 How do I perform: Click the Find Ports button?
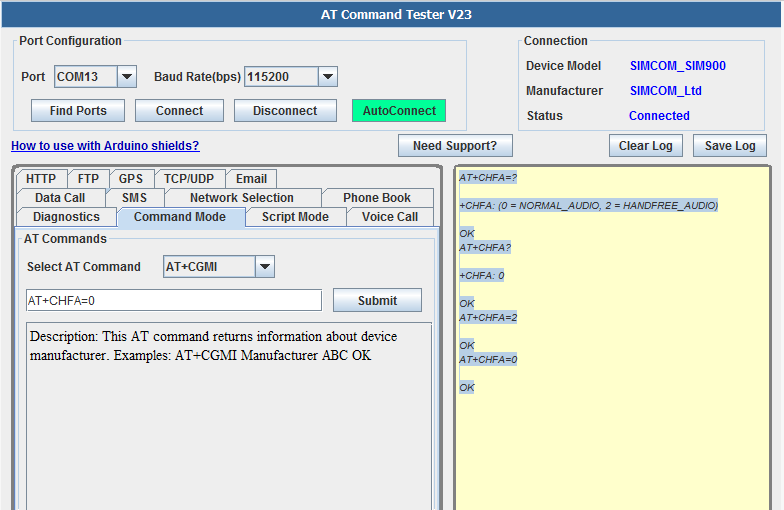78,110
